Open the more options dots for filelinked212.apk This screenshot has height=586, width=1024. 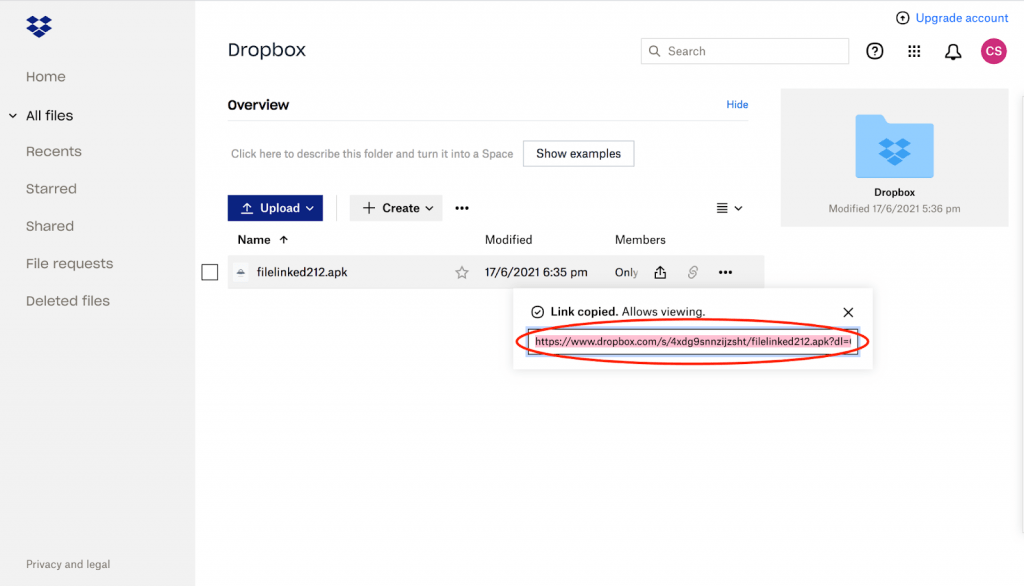(725, 272)
